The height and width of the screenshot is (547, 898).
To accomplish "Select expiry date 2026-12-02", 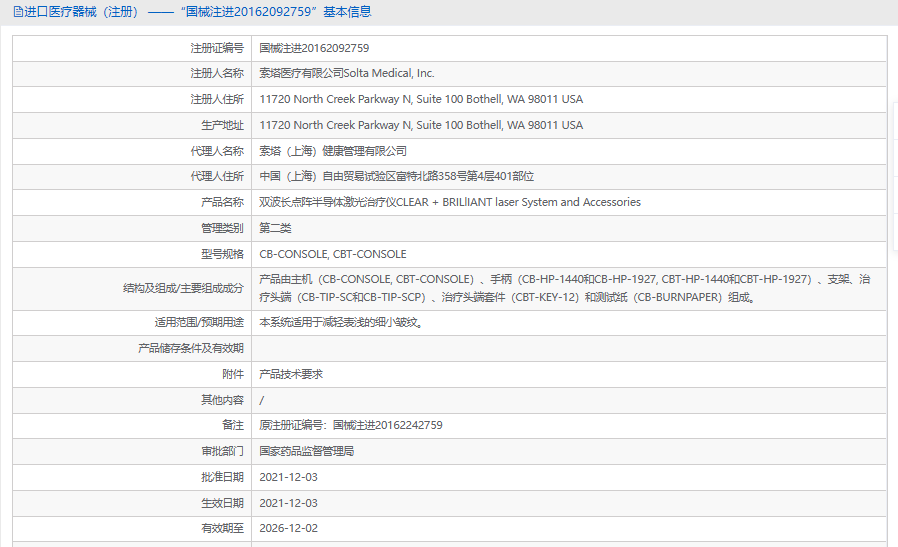I will (288, 528).
